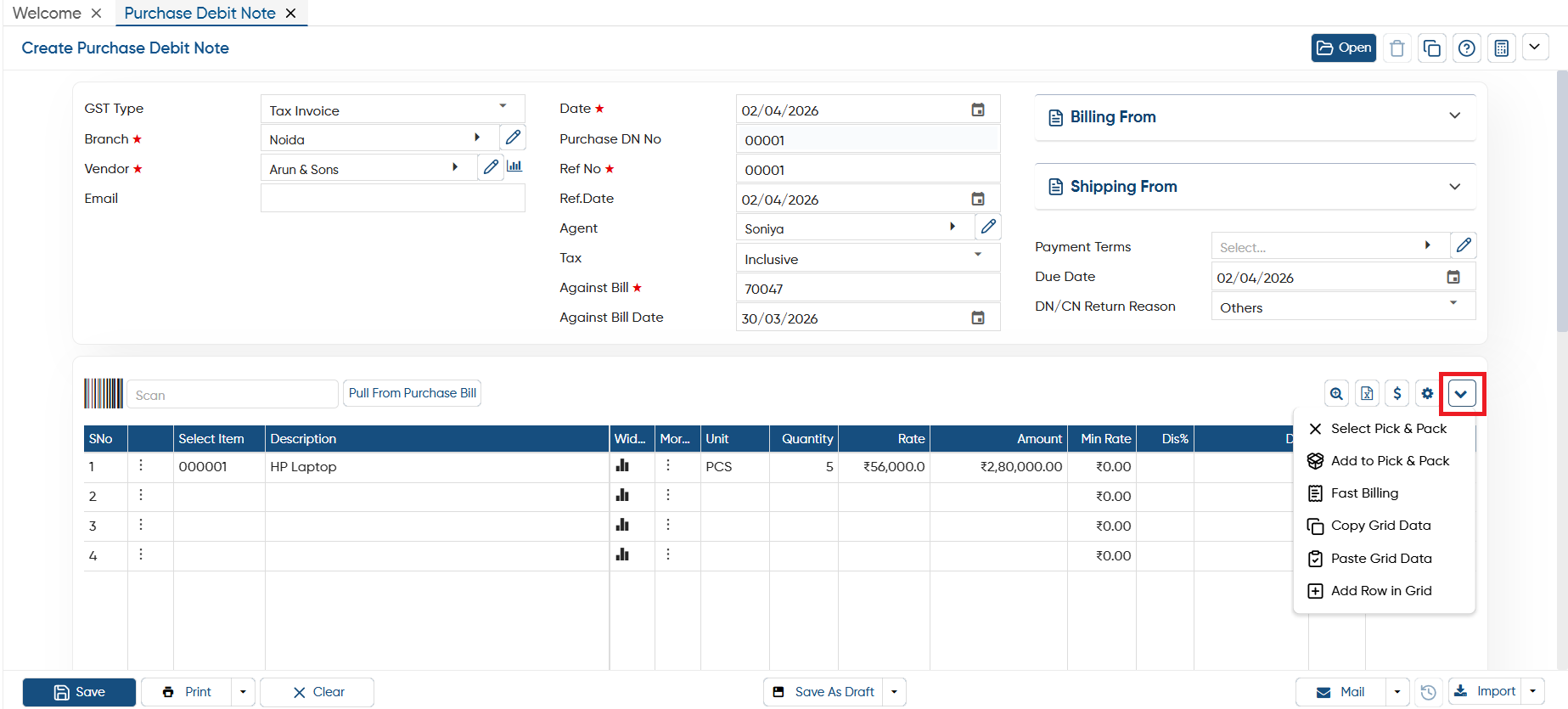
Task: Switch to the Welcome tab
Action: tap(47, 13)
